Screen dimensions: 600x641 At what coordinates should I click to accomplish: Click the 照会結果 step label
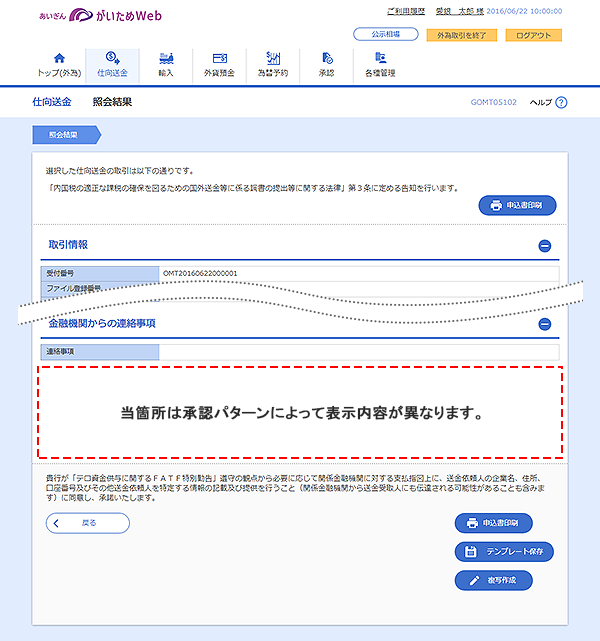(x=67, y=135)
